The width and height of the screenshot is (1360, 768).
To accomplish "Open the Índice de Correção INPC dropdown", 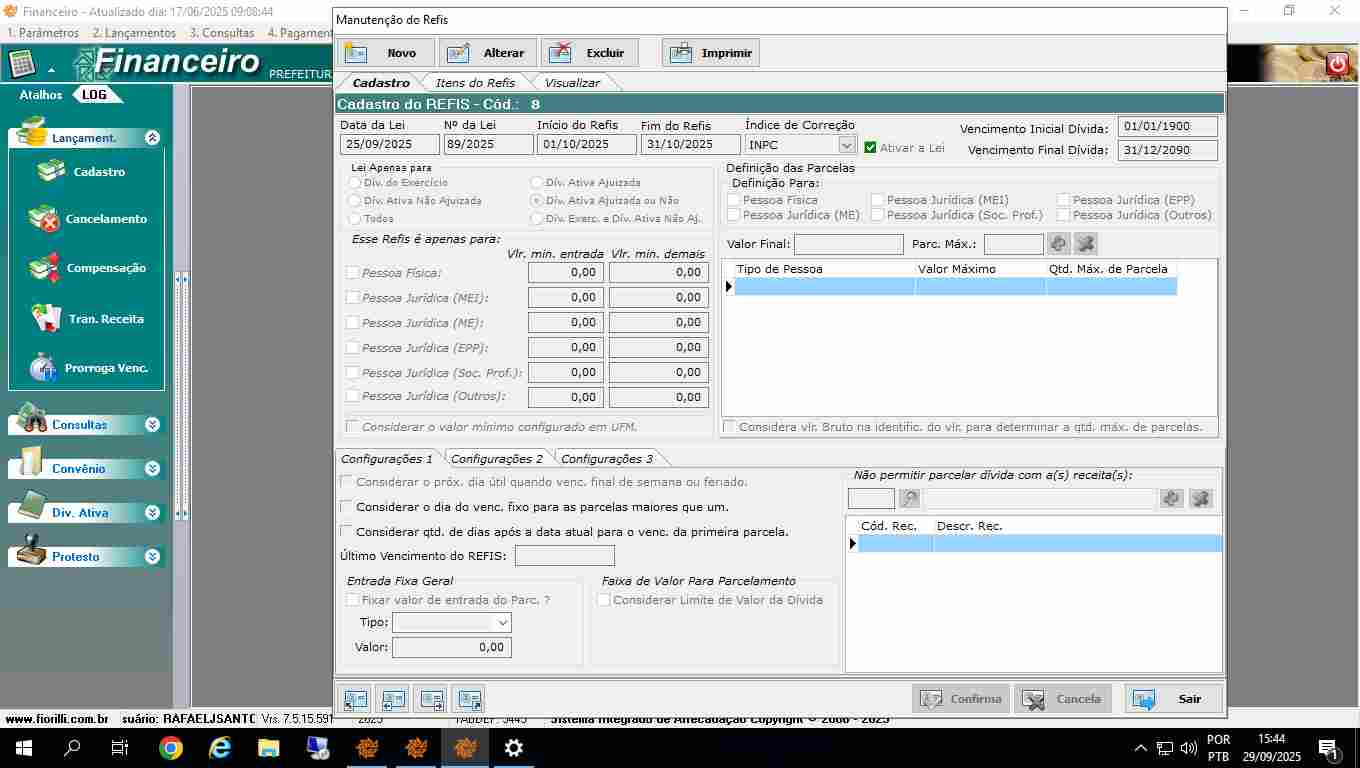I will point(846,145).
